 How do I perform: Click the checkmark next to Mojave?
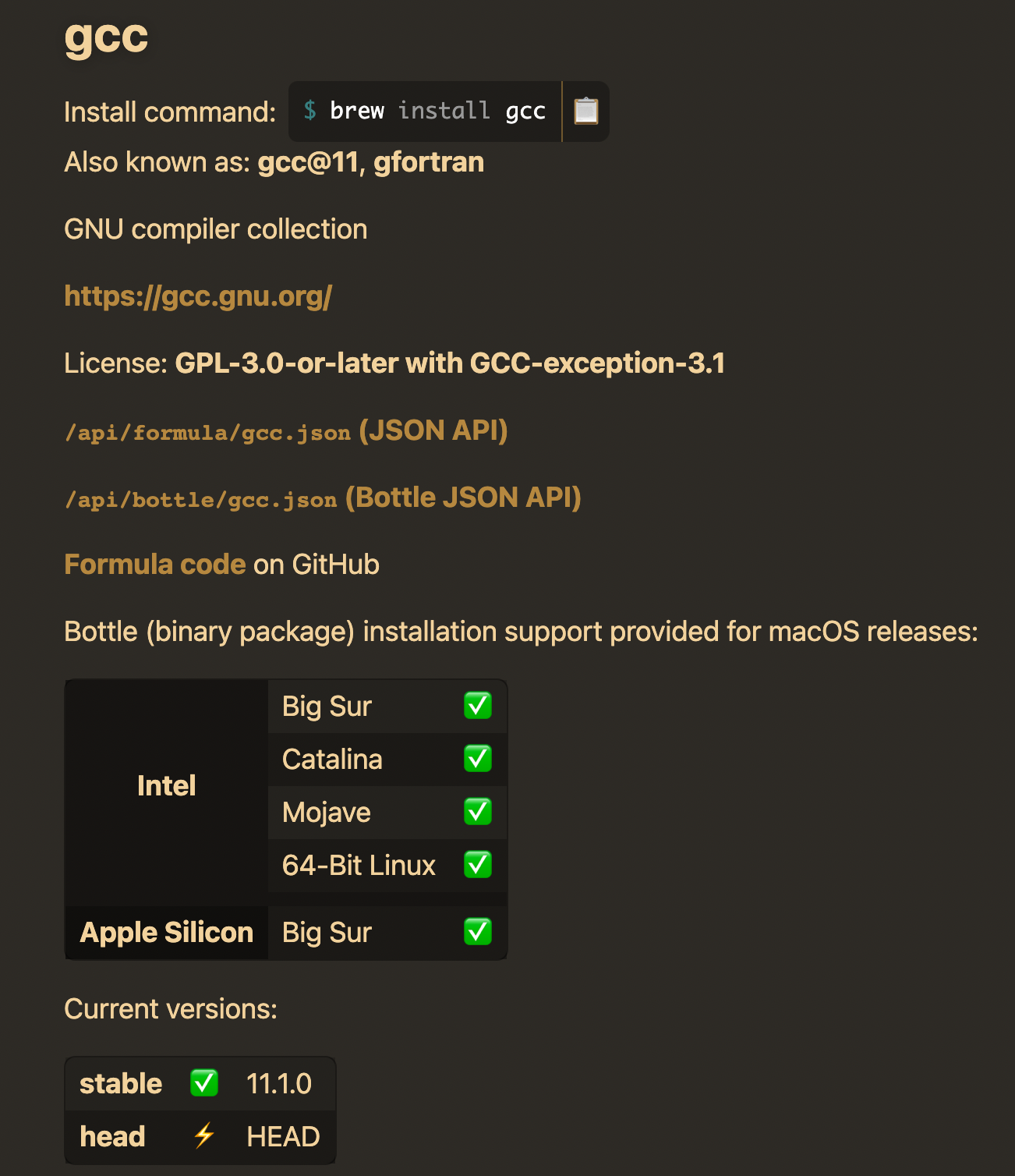(x=478, y=812)
